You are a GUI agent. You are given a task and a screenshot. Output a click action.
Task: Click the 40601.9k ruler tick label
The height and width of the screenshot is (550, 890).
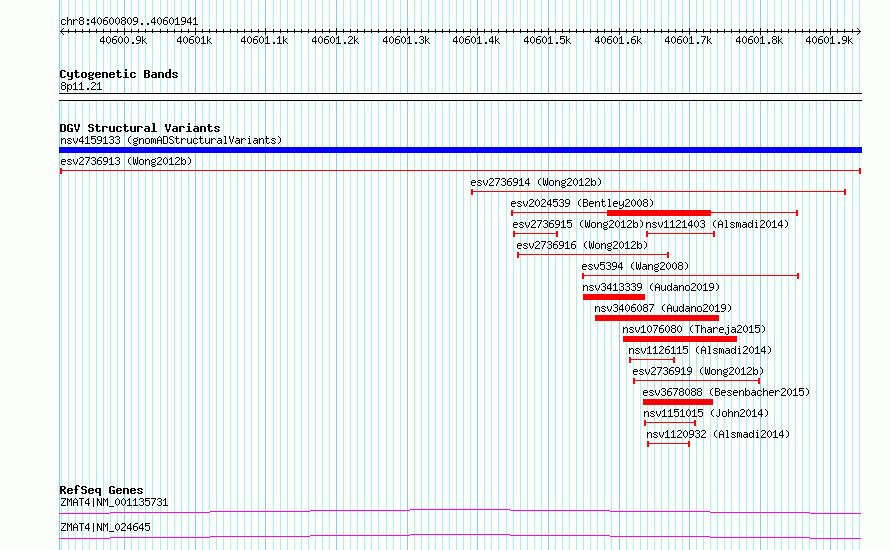tap(829, 40)
